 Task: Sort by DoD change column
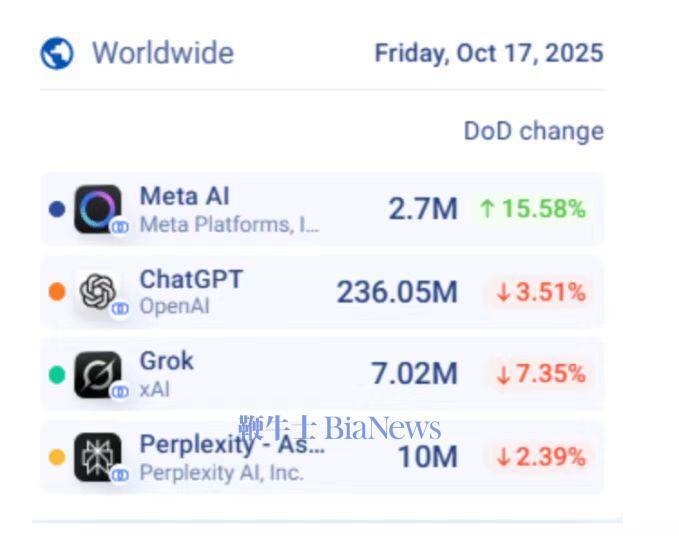[x=533, y=131]
